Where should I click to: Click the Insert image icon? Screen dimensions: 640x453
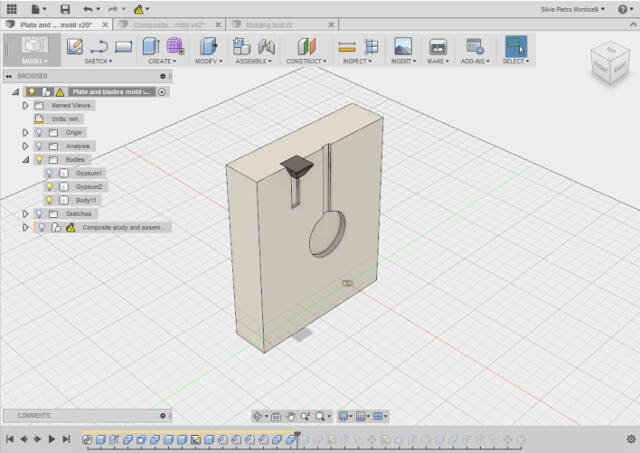(x=403, y=46)
